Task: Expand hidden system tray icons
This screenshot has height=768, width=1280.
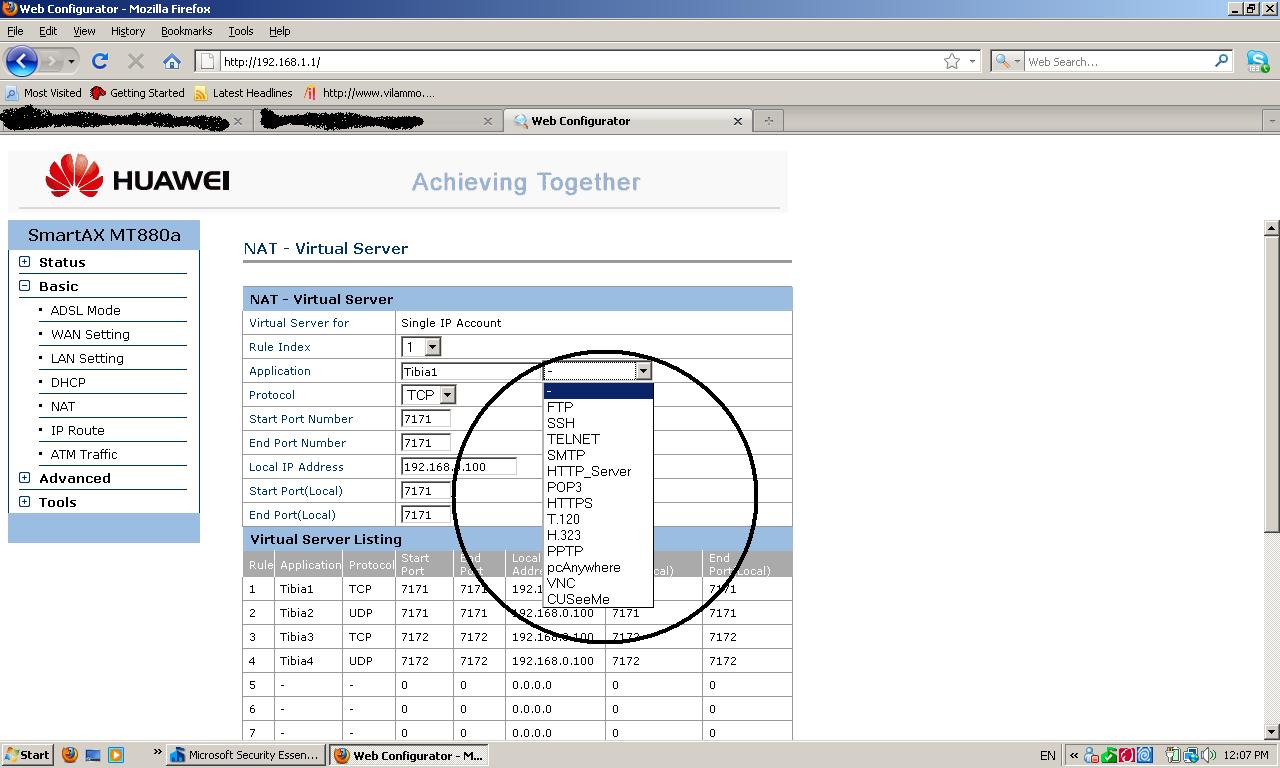Action: 1074,755
